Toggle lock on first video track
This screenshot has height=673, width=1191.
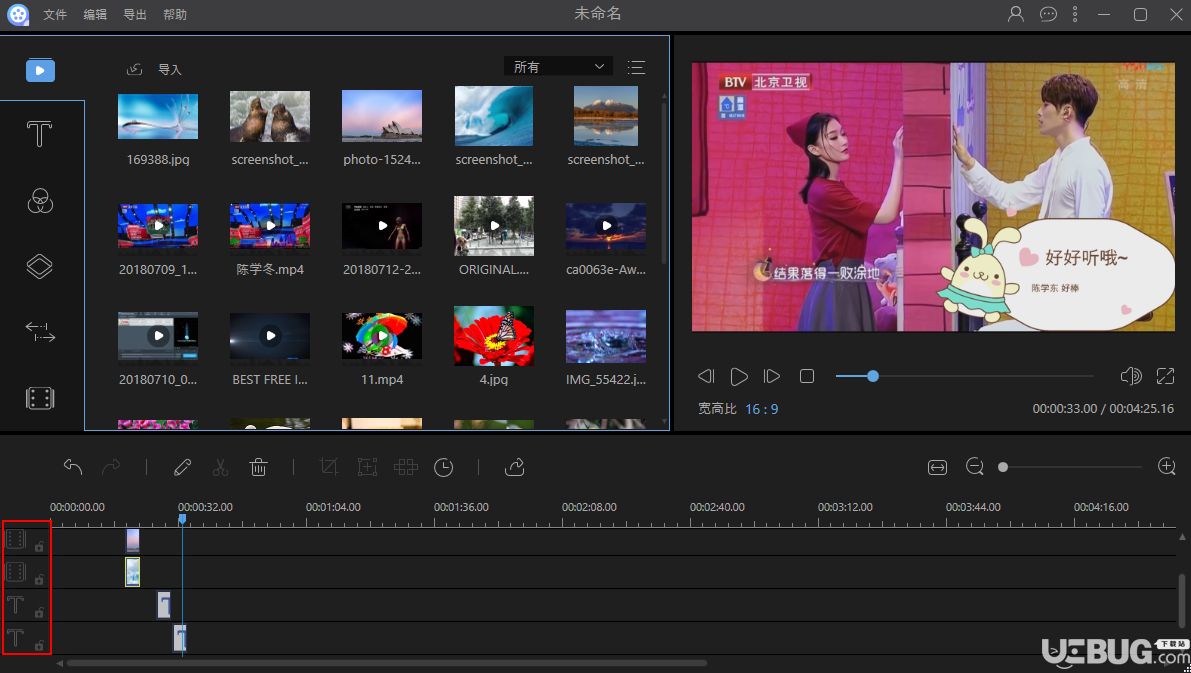[39, 546]
